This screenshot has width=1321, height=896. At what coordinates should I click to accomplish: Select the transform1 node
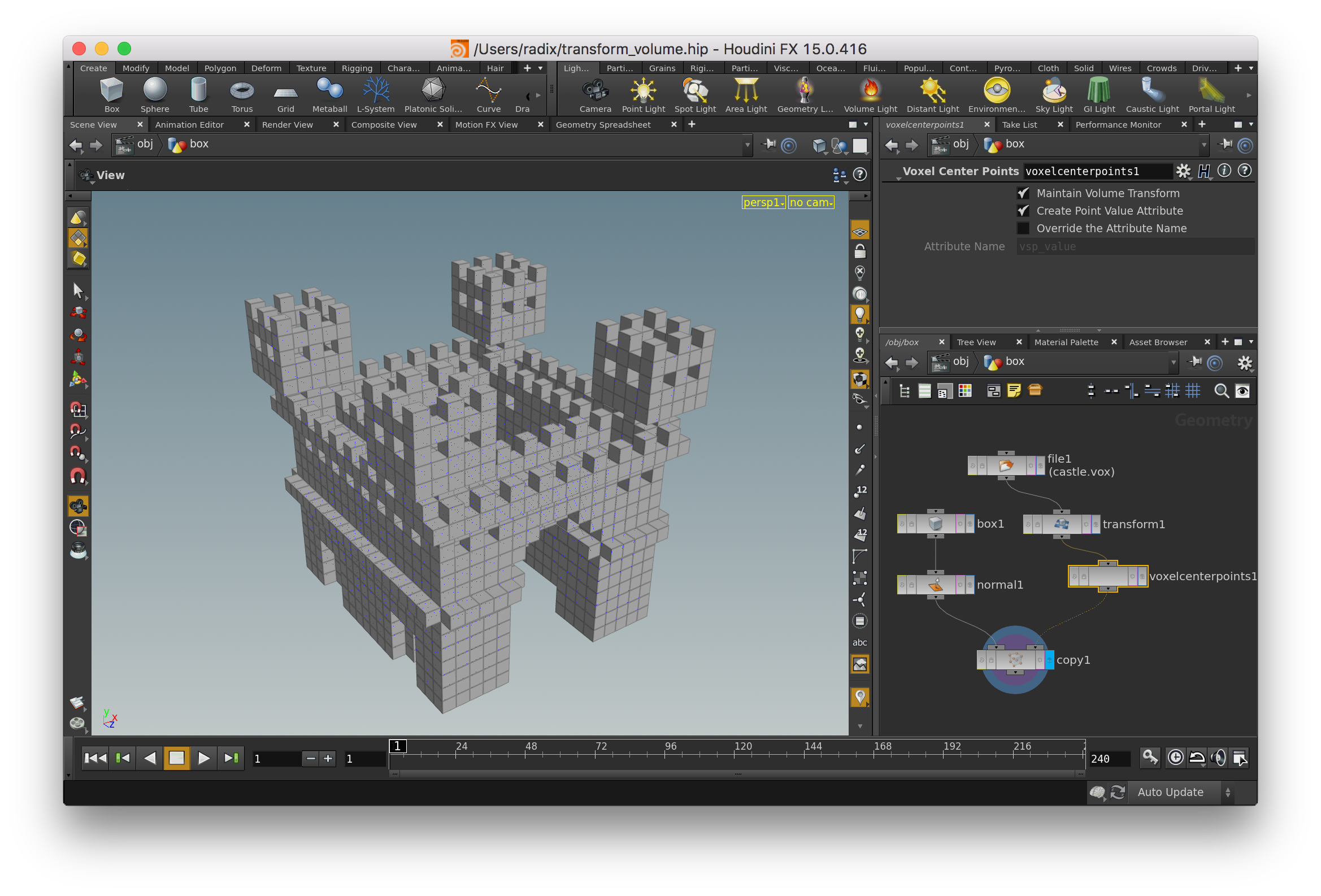coord(1061,524)
